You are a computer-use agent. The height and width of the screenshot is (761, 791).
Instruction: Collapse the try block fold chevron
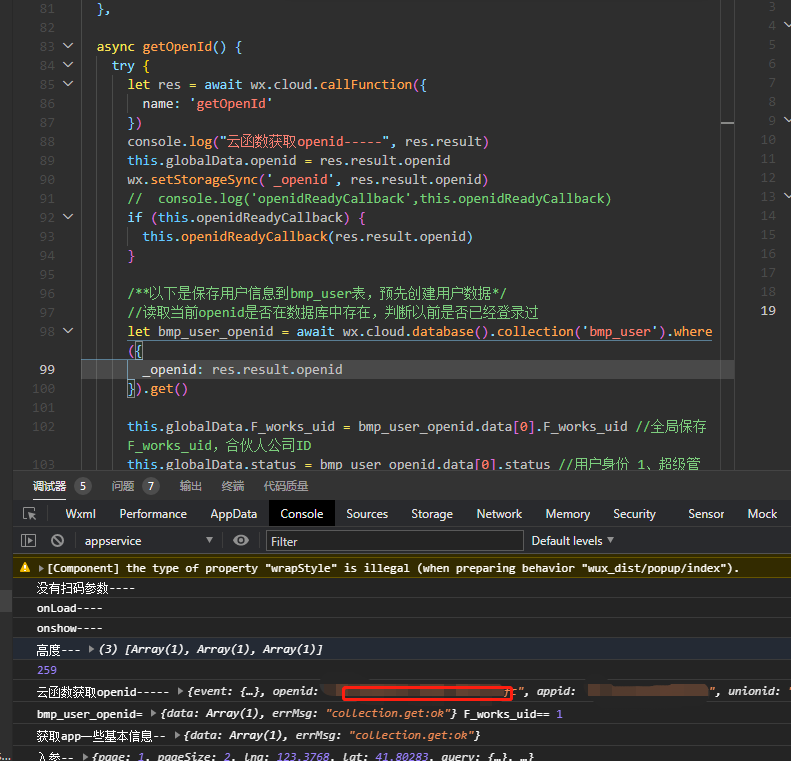(x=68, y=65)
